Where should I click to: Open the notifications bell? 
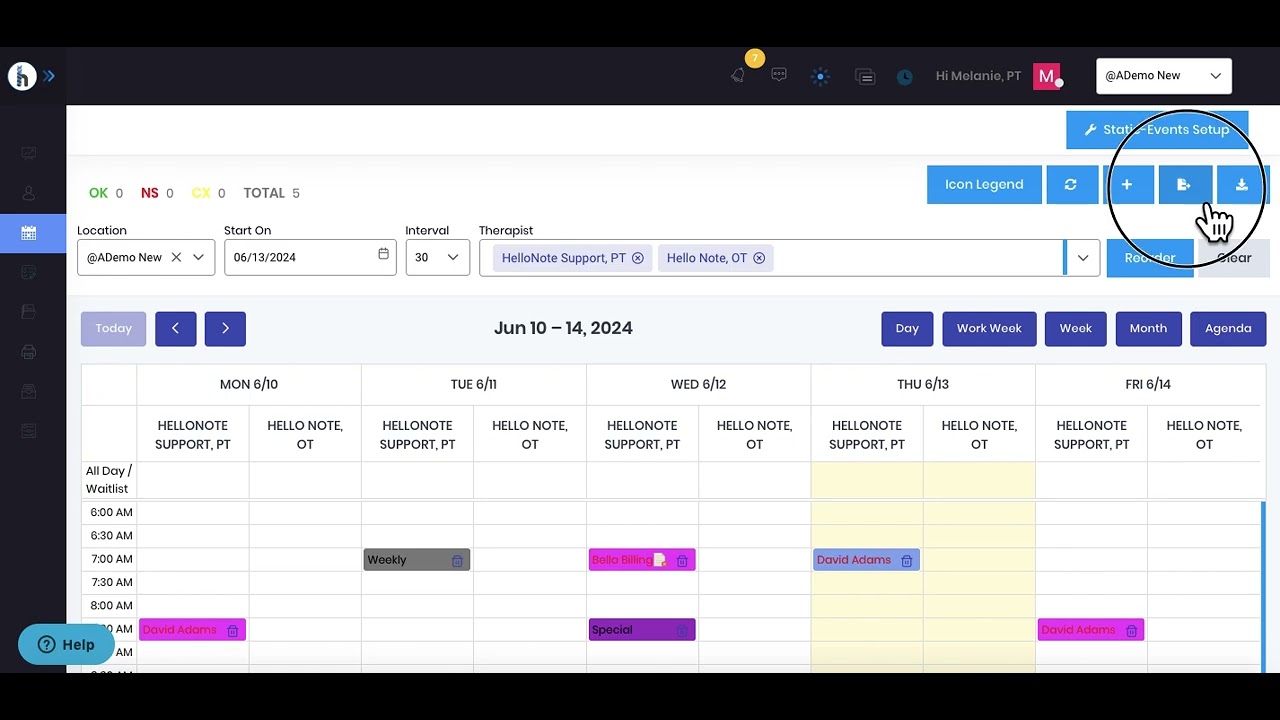[738, 76]
